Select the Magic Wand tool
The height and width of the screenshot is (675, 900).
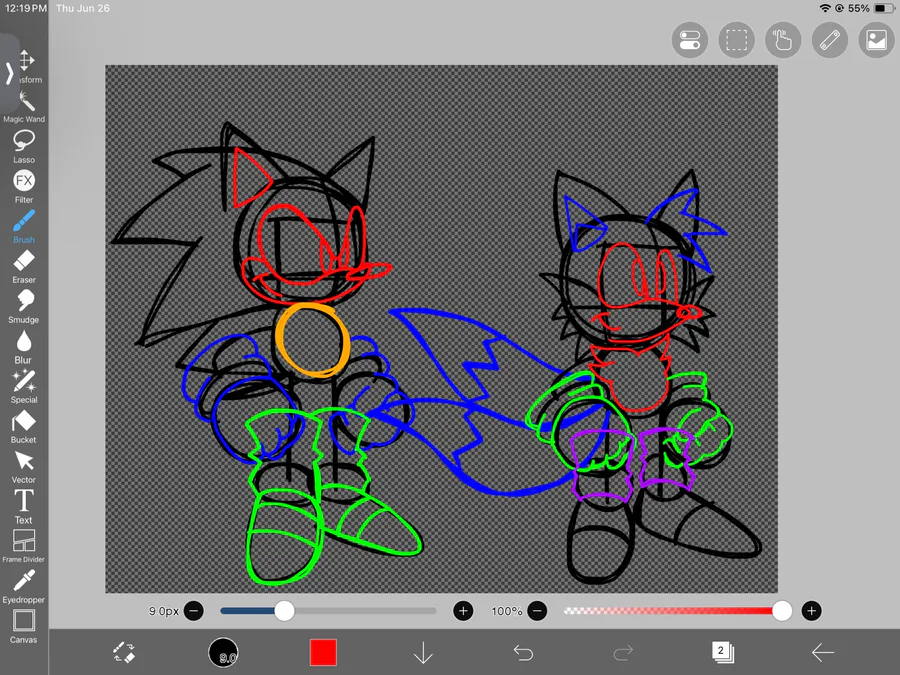(24, 107)
